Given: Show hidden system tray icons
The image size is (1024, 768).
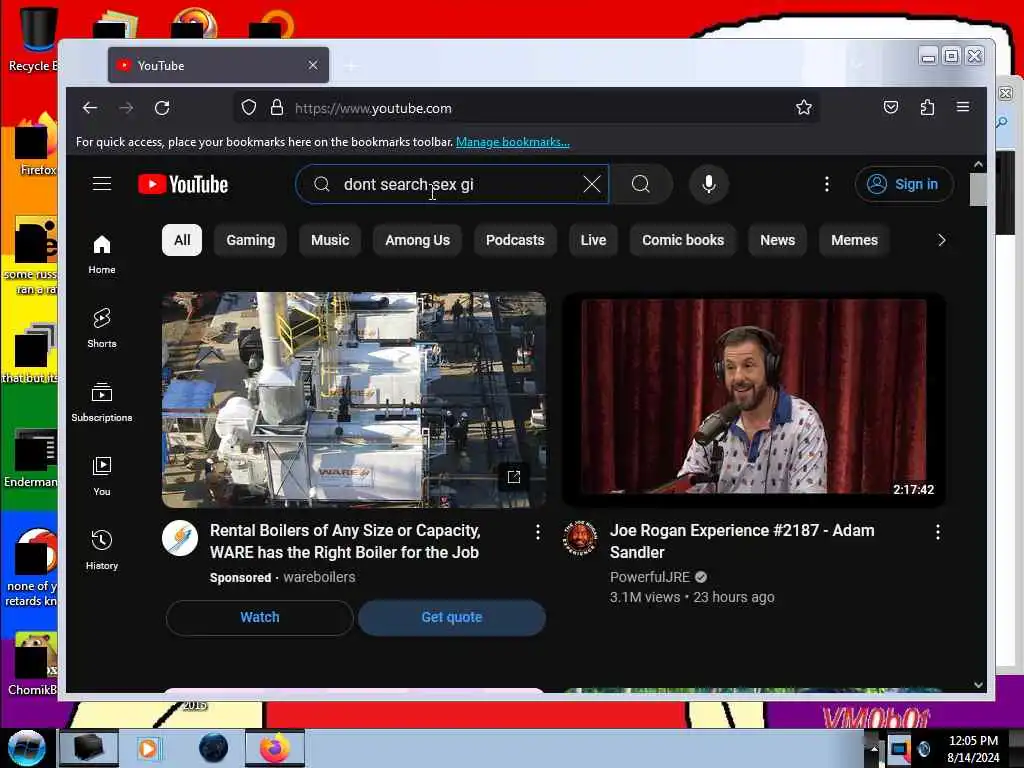Looking at the screenshot, I should tap(873, 748).
